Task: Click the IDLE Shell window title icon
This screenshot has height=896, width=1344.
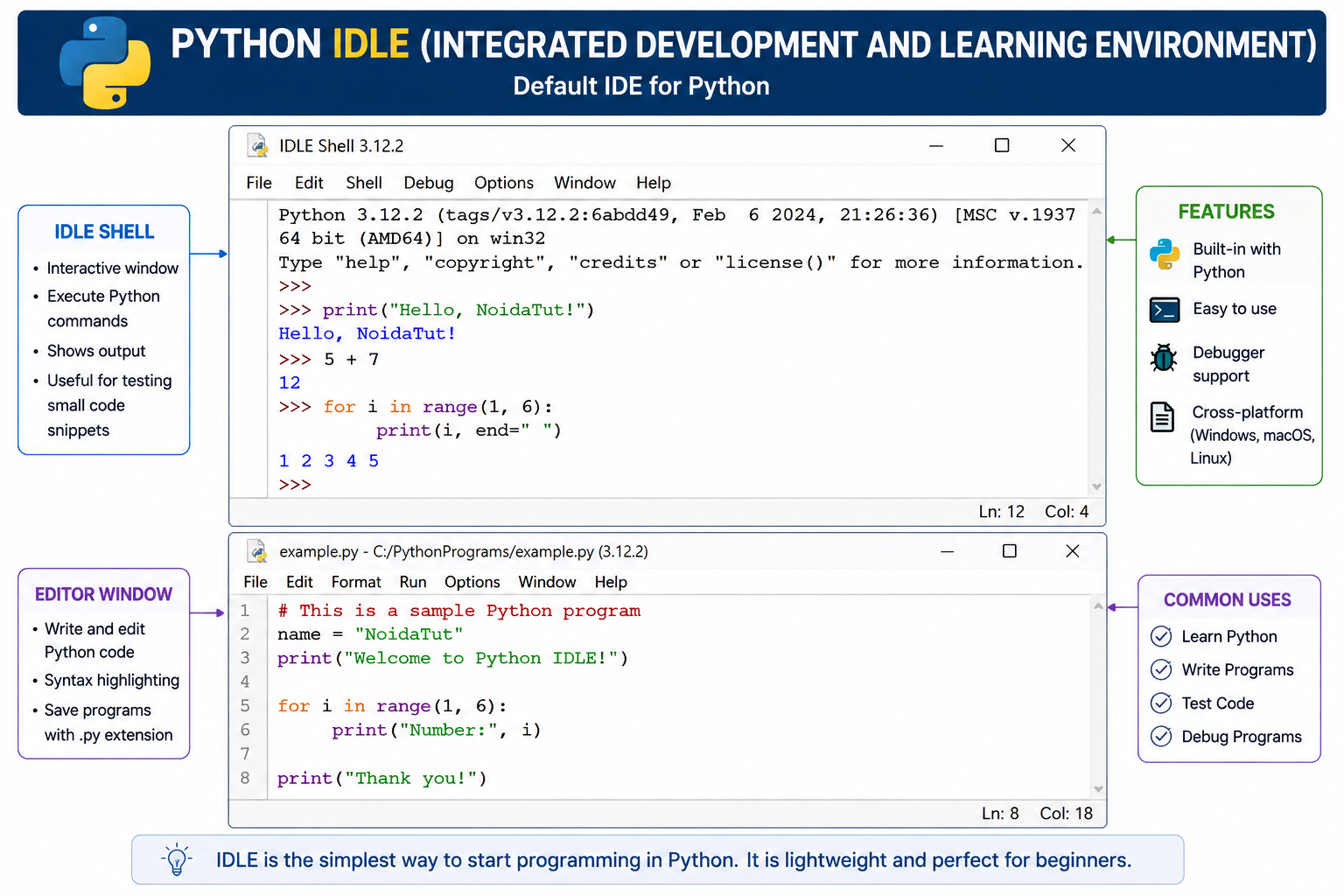Action: pyautogui.click(x=257, y=145)
